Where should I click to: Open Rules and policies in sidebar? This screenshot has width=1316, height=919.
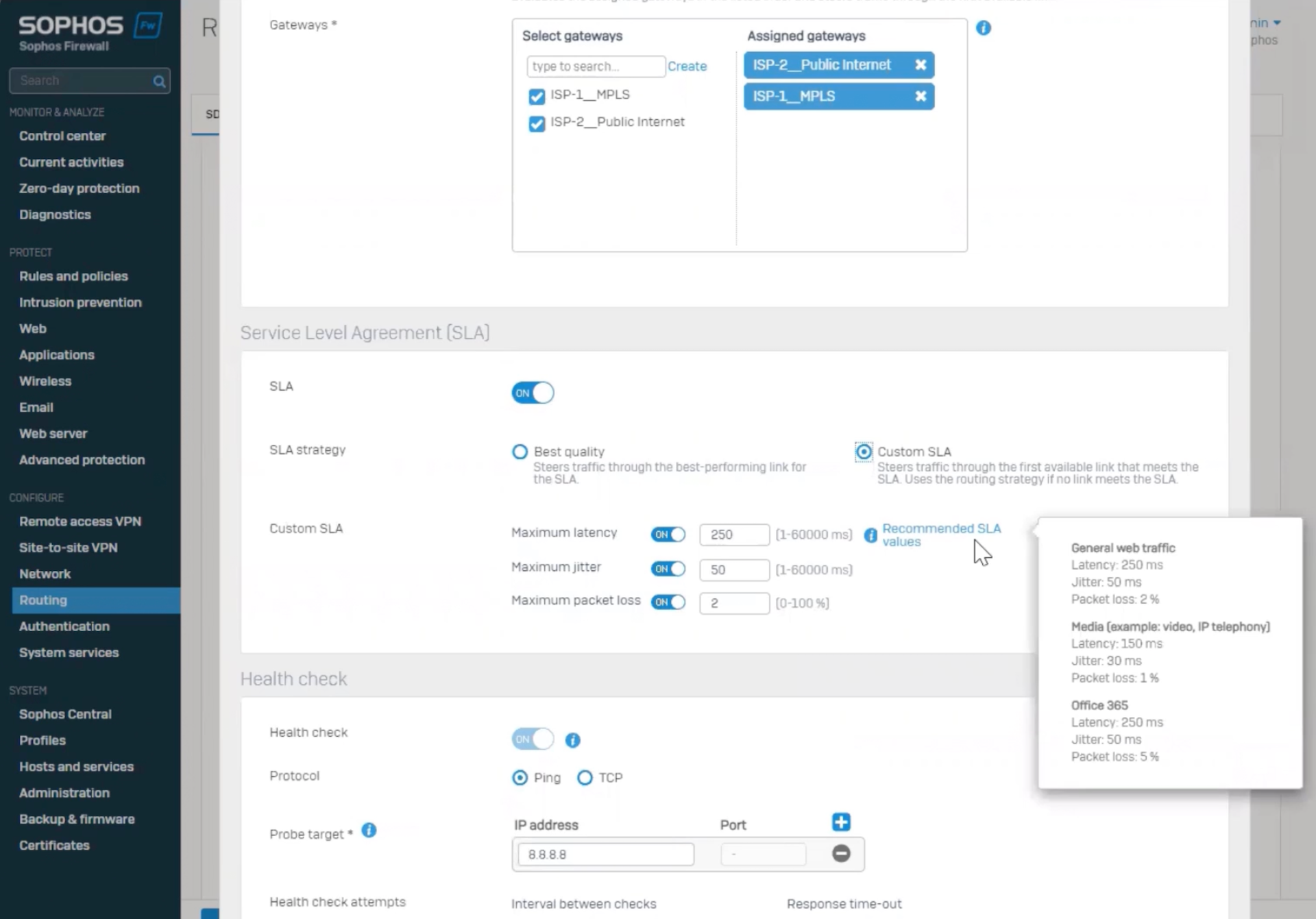(x=73, y=276)
